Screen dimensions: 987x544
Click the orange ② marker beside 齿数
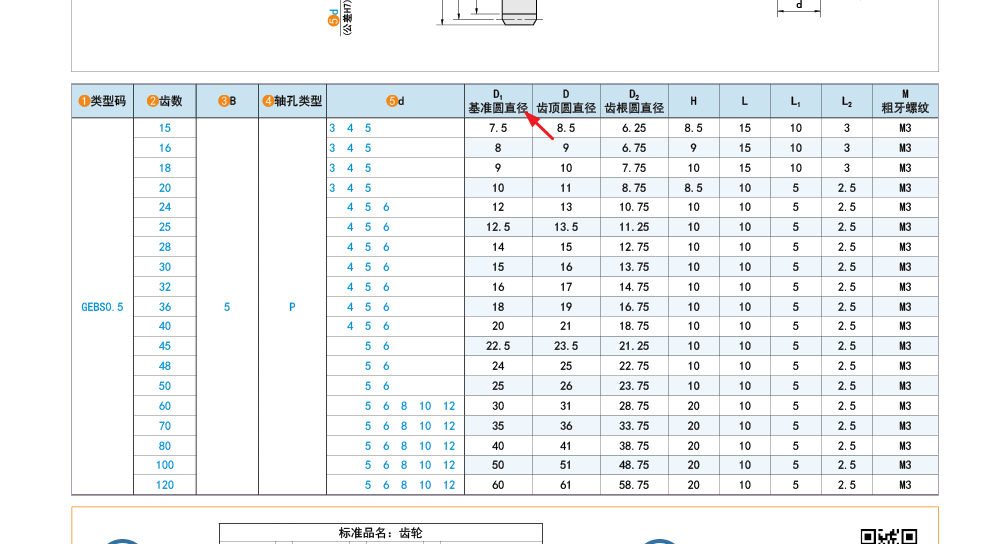(x=152, y=101)
